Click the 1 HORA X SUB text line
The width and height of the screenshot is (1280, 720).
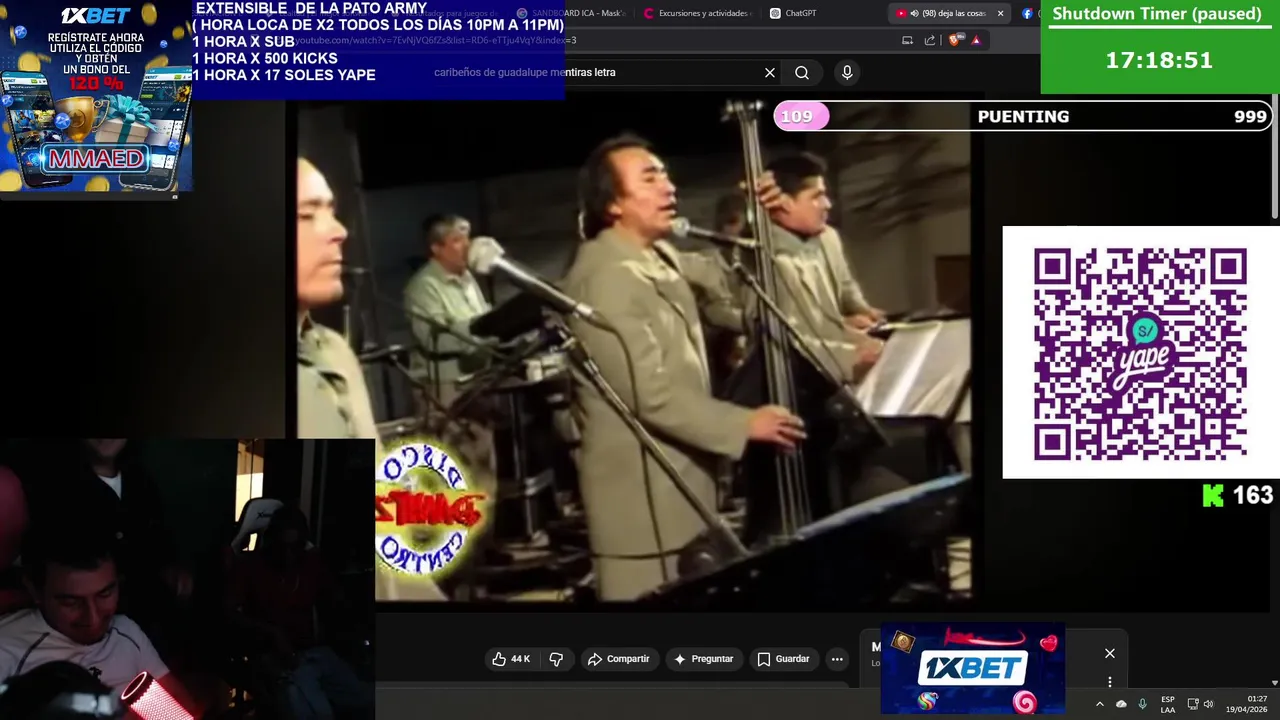click(243, 42)
